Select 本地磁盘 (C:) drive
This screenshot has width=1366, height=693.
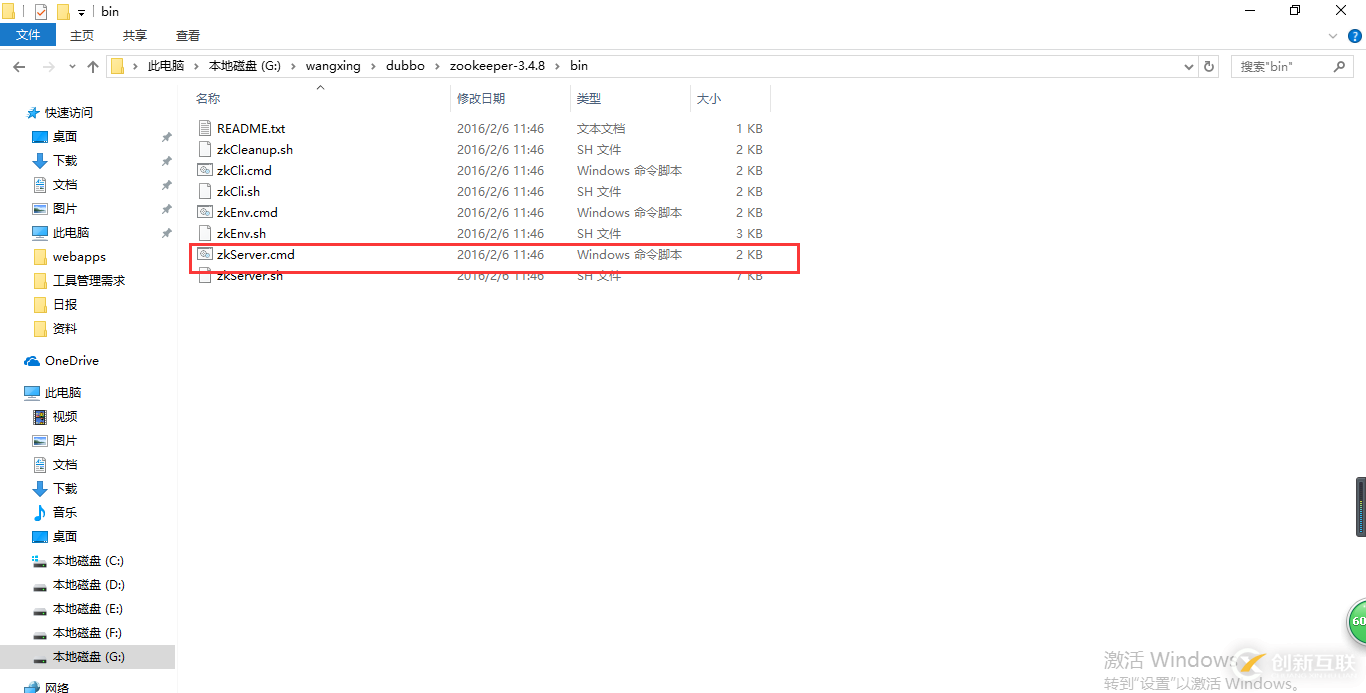[88, 561]
